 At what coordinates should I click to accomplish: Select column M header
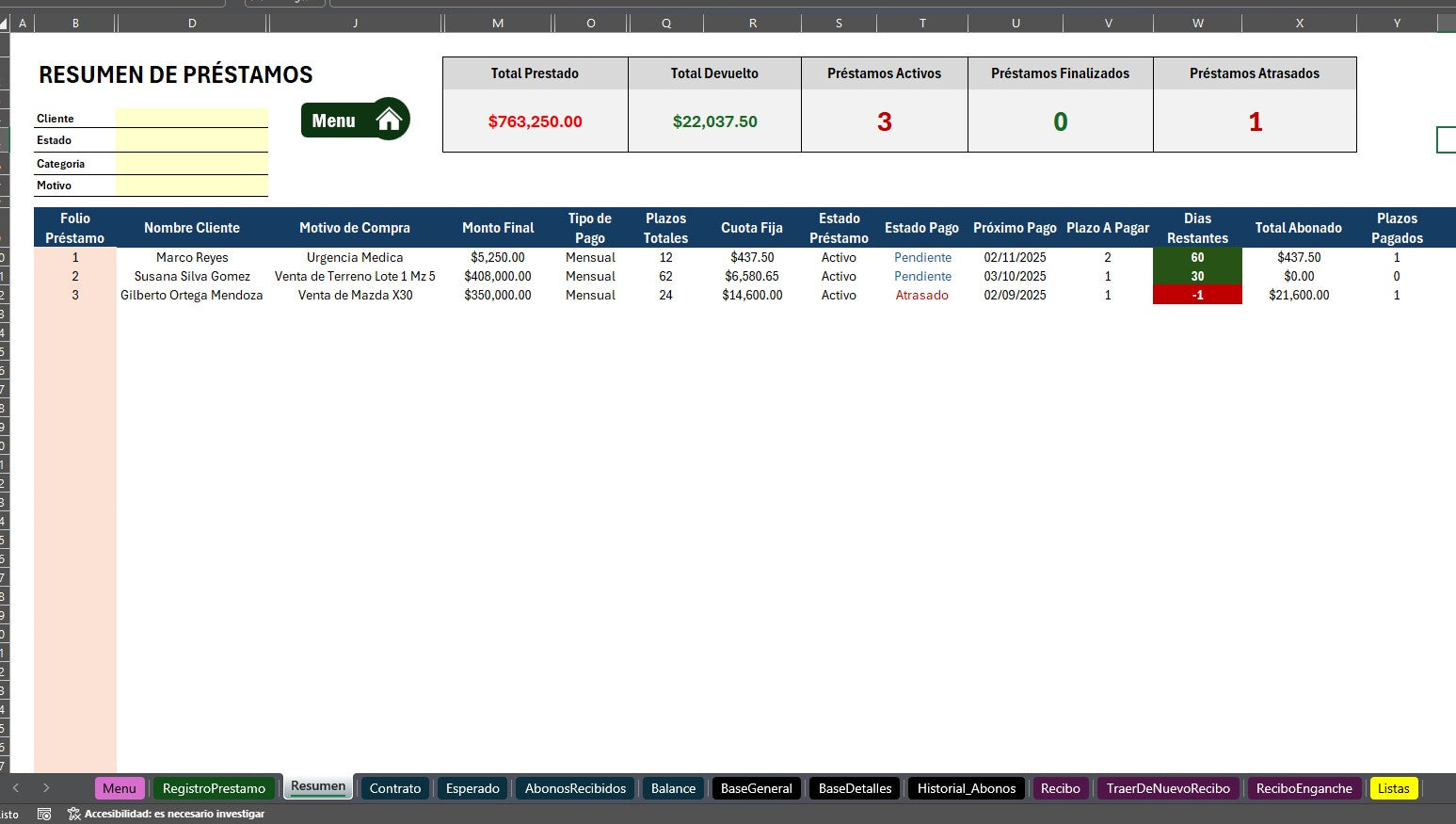pos(498,23)
